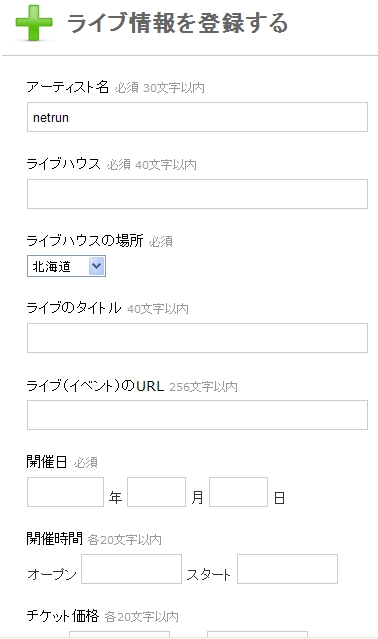The image size is (378, 639).
Task: Click the green plus icon in header
Action: (x=34, y=23)
